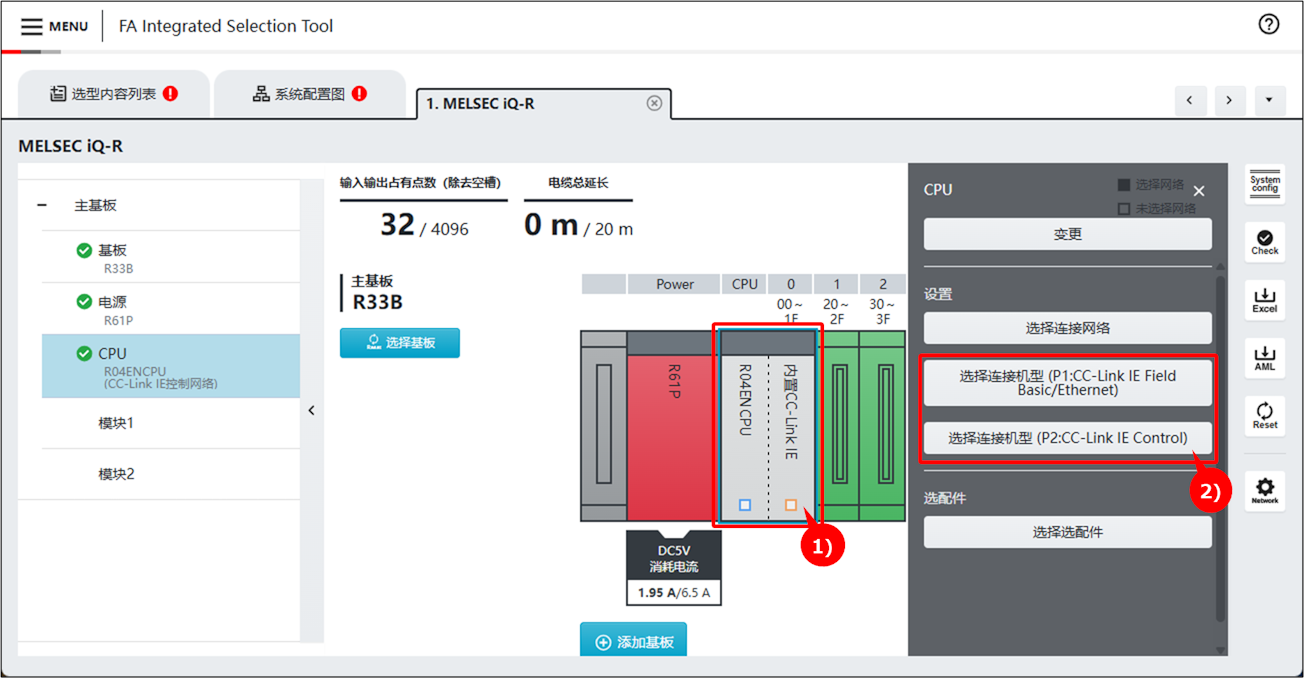Select 模块1 in the tree
The height and width of the screenshot is (678, 1304).
coord(116,423)
